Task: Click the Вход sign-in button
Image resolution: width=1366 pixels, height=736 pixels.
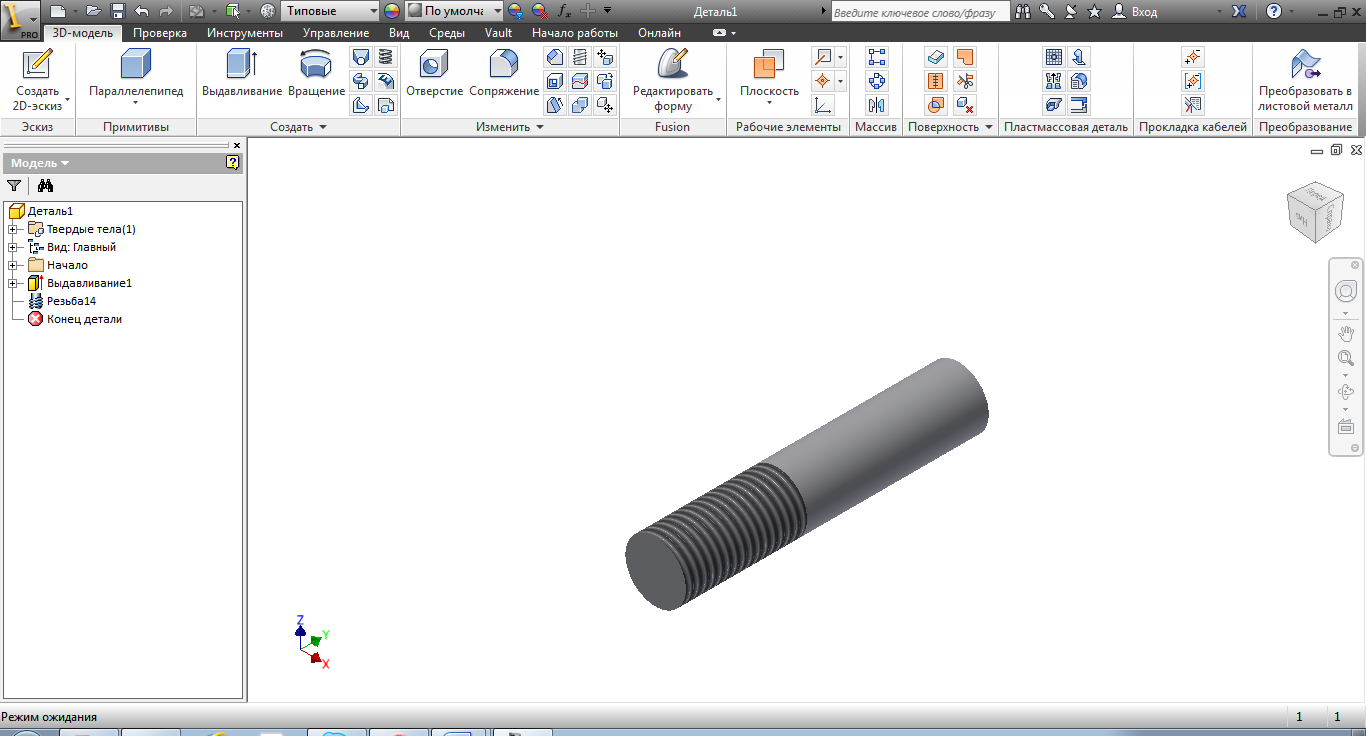Action: 1136,11
